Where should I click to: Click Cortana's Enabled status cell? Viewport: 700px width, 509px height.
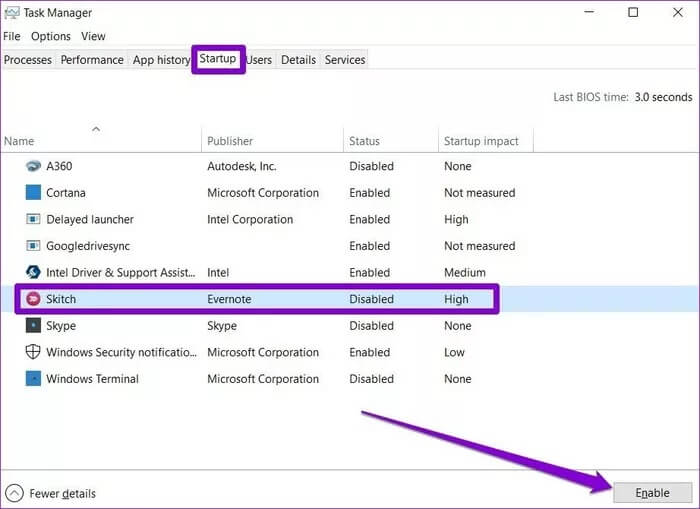370,192
